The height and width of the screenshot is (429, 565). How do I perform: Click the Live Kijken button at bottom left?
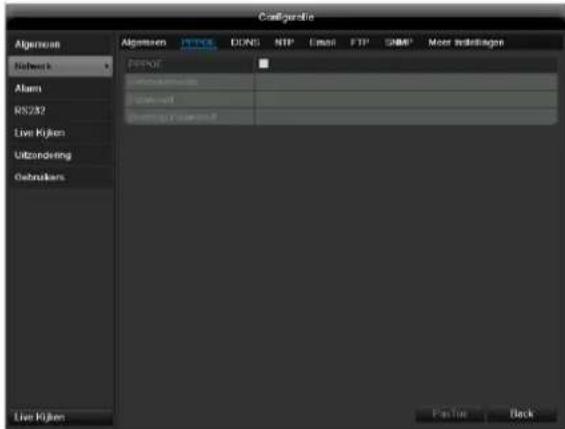tap(60, 417)
